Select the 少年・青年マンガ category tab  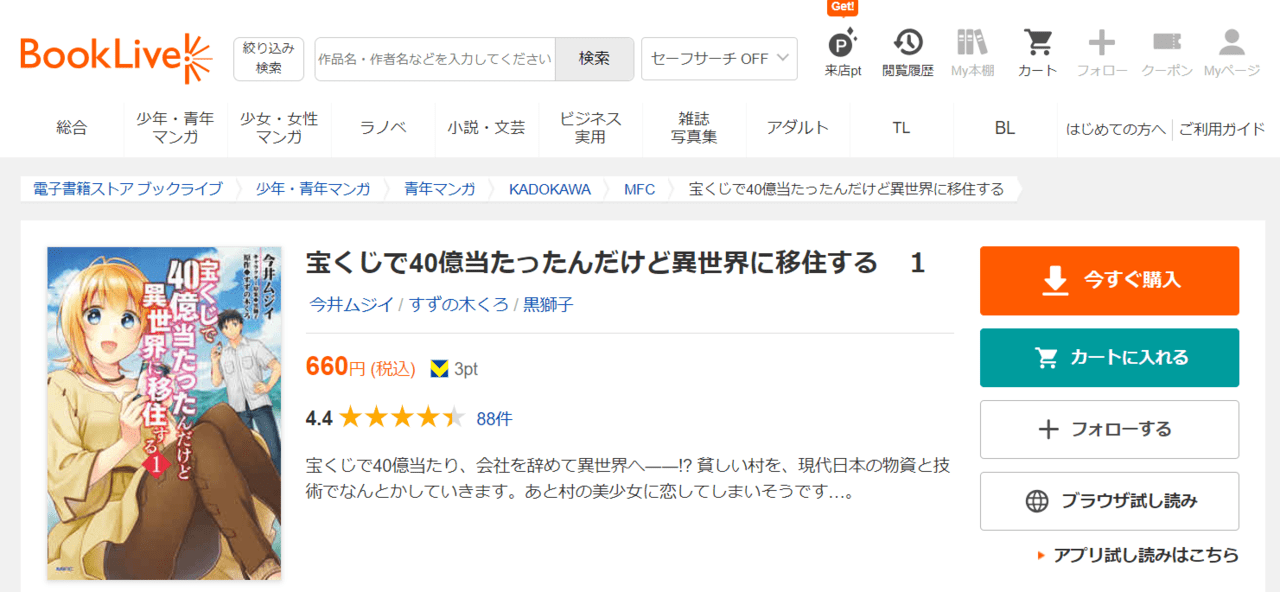(175, 128)
